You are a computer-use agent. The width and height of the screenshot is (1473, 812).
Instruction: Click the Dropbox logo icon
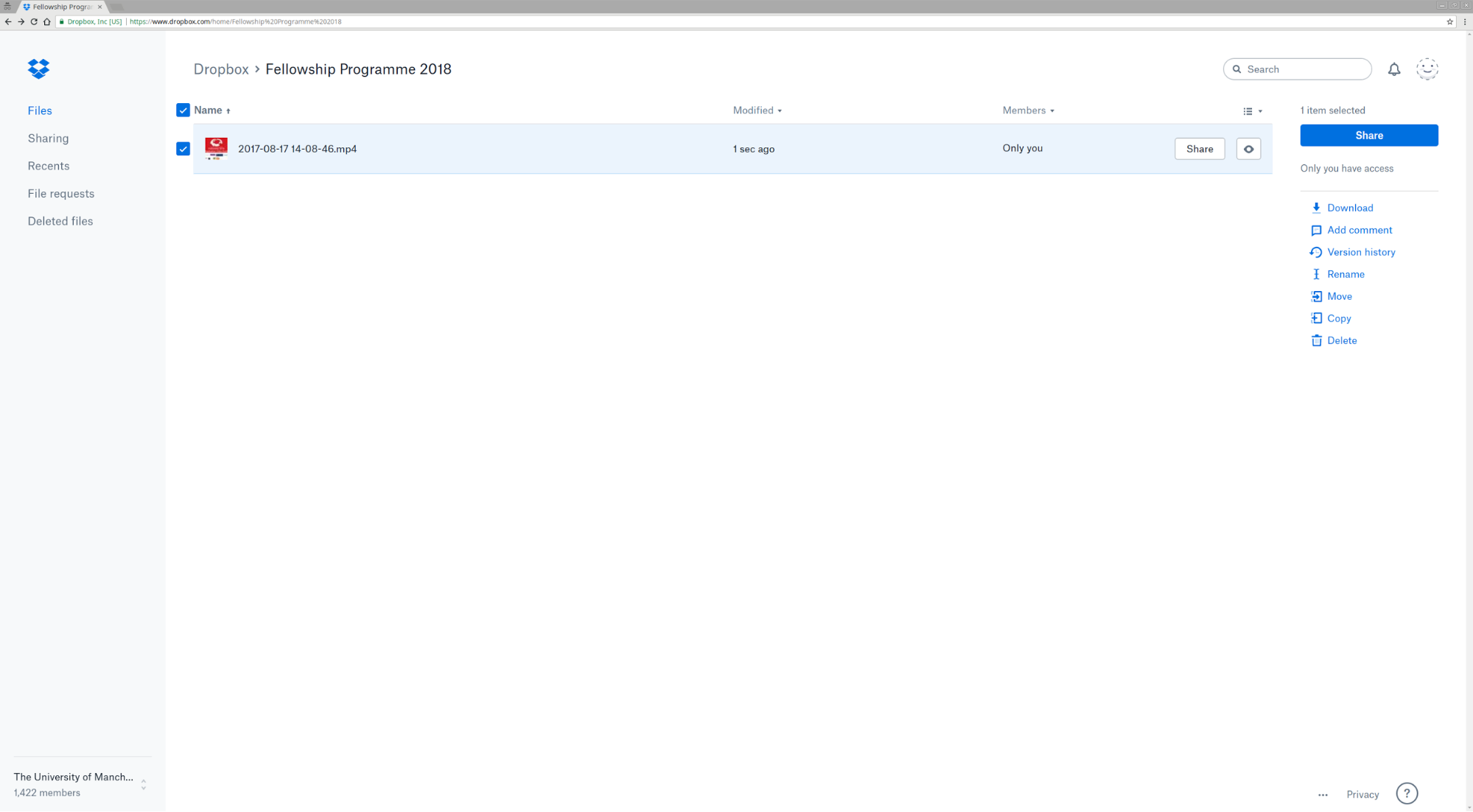[38, 69]
